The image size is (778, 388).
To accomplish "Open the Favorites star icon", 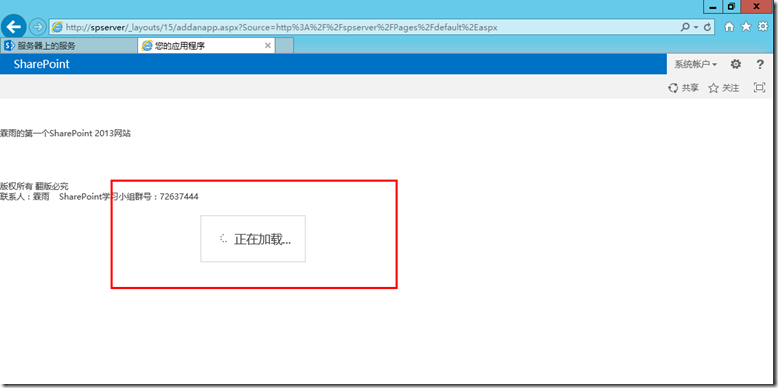I will point(746,27).
